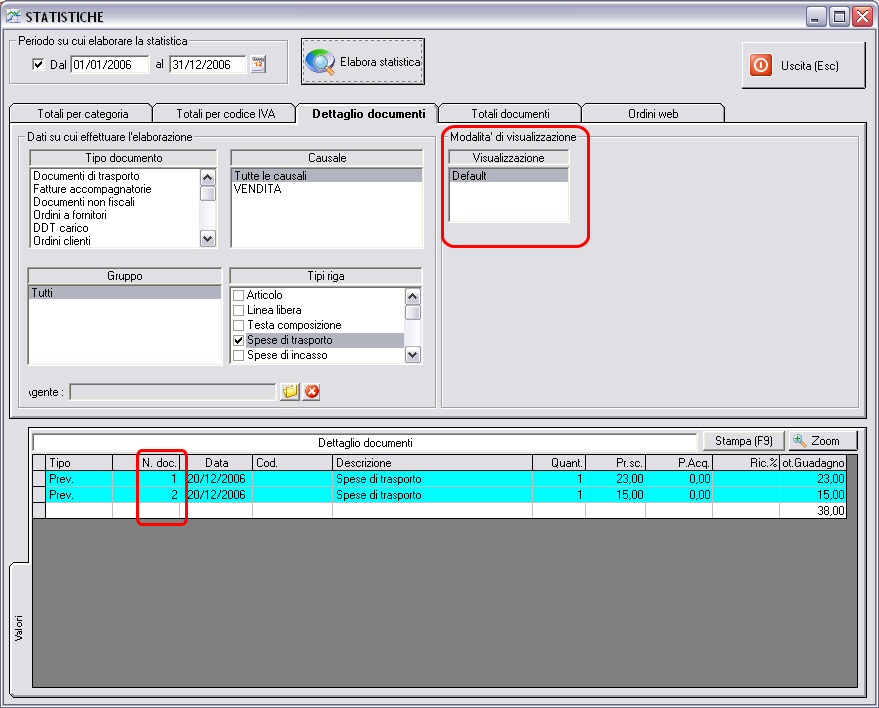Select VENDITA causale entry
879x708 pixels.
pyautogui.click(x=327, y=189)
